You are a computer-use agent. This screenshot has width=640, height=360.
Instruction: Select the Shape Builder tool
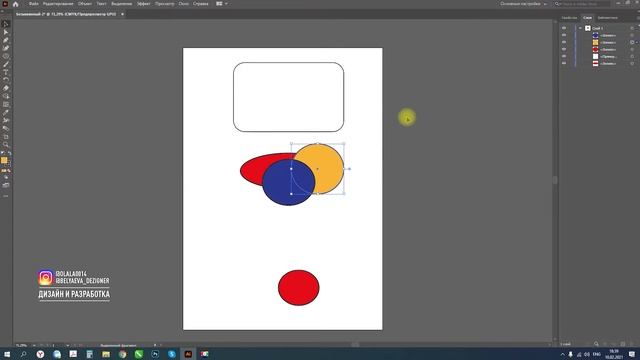[x=6, y=96]
